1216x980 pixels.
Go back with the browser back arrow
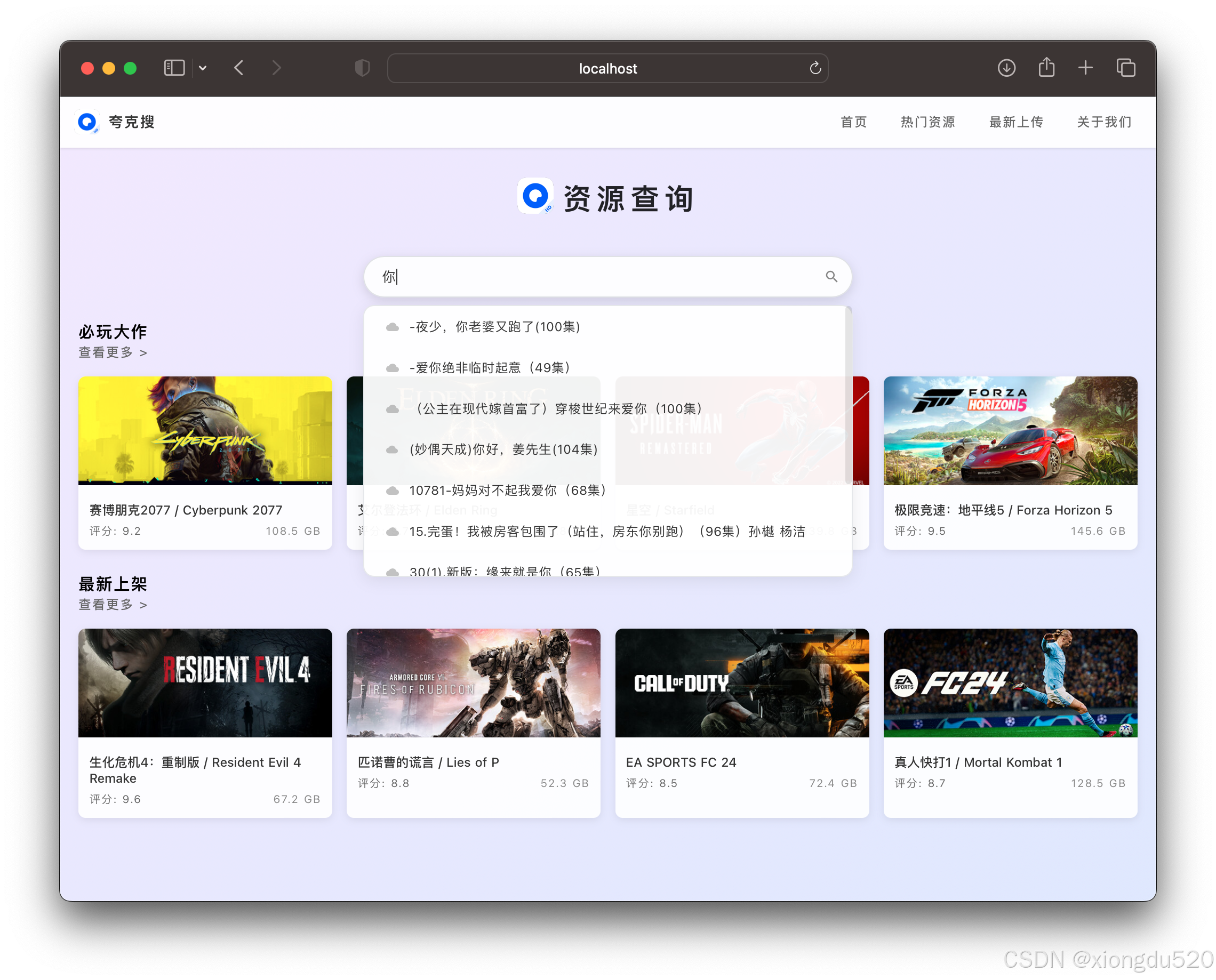point(239,68)
